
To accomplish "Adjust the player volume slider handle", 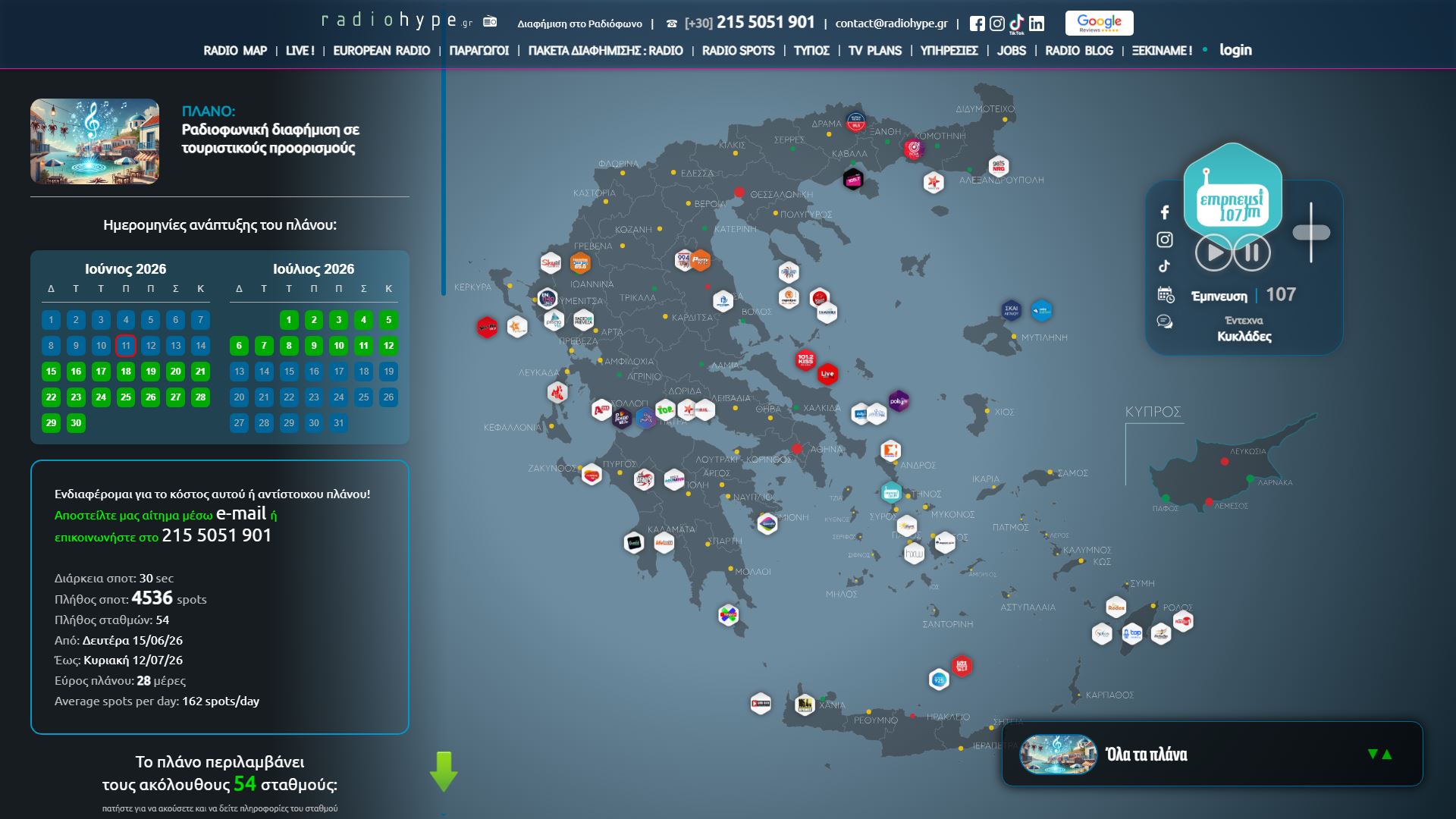I will (1311, 233).
